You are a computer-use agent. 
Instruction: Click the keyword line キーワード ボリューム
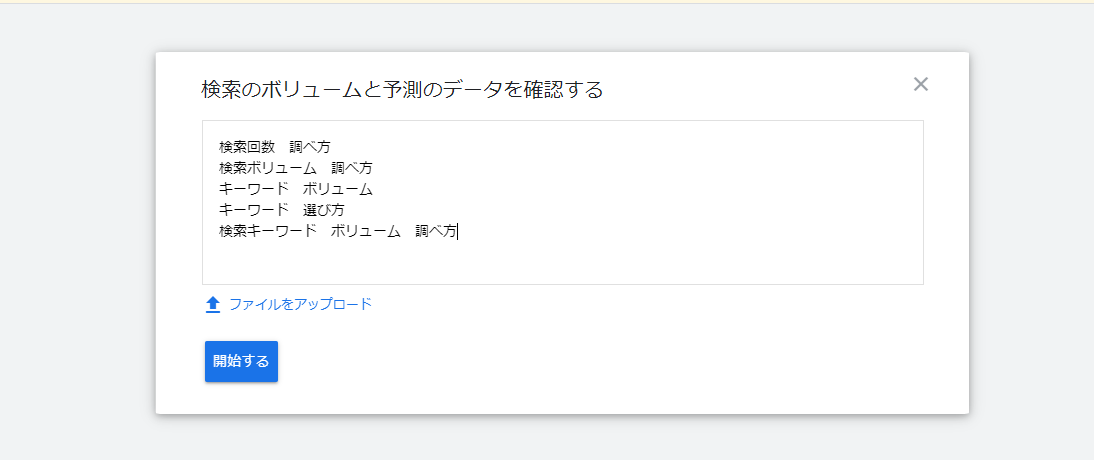[296, 189]
